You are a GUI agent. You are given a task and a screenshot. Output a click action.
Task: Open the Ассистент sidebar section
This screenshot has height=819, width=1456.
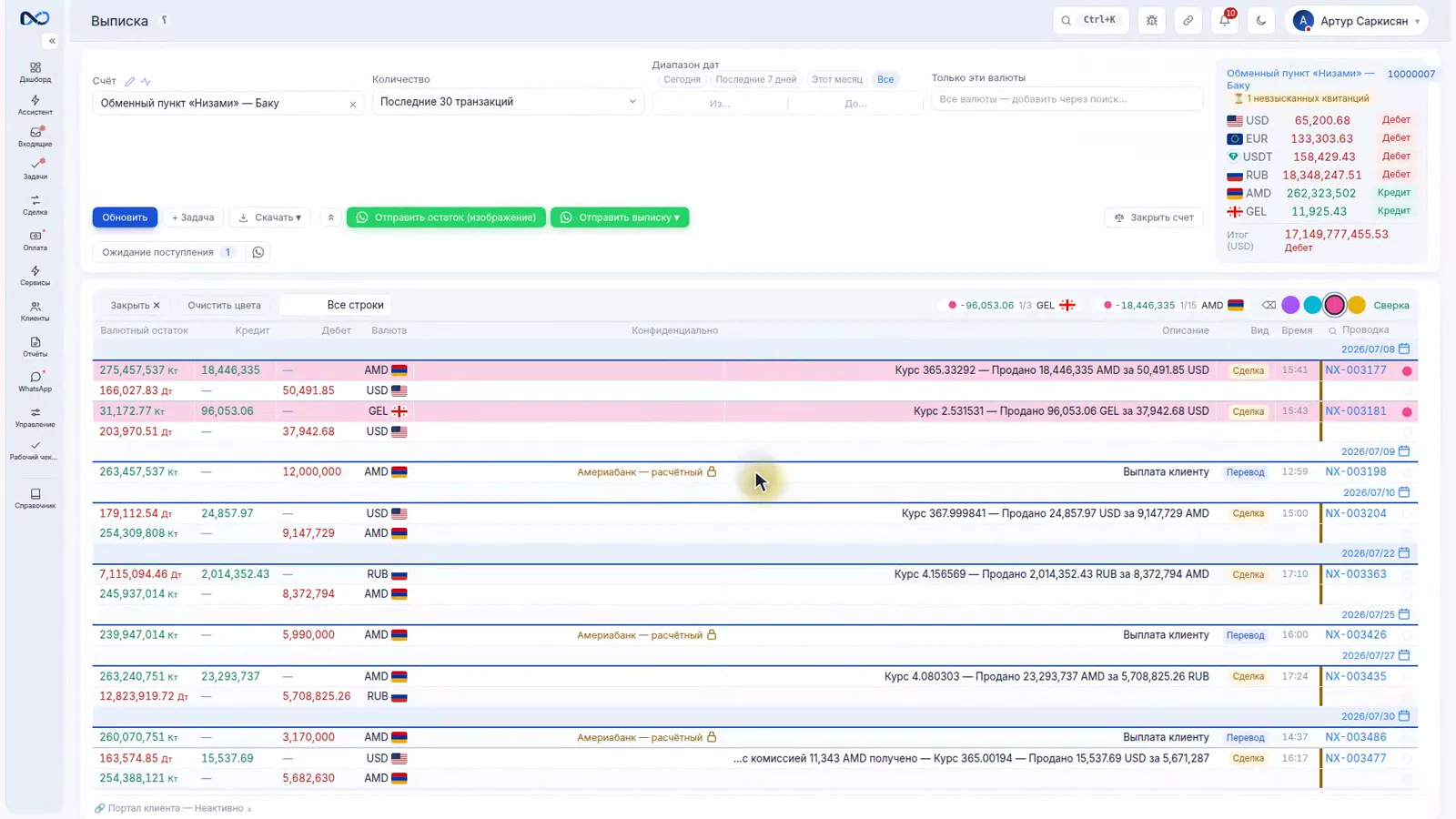[x=35, y=106]
